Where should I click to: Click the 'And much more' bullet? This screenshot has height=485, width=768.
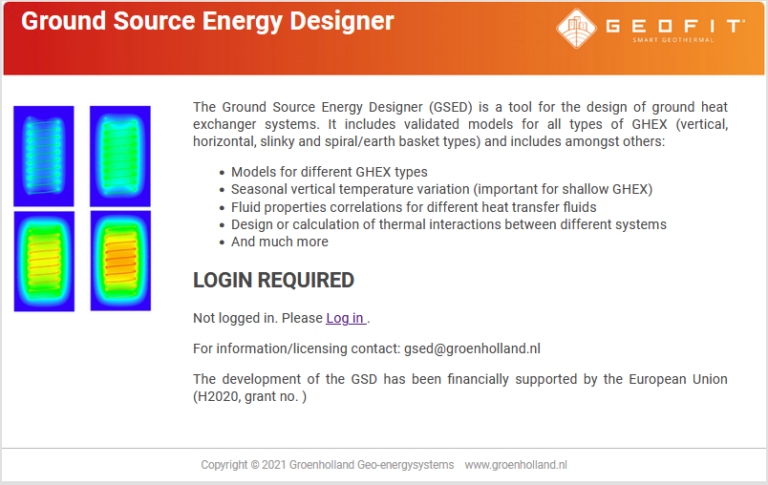pyautogui.click(x=280, y=242)
